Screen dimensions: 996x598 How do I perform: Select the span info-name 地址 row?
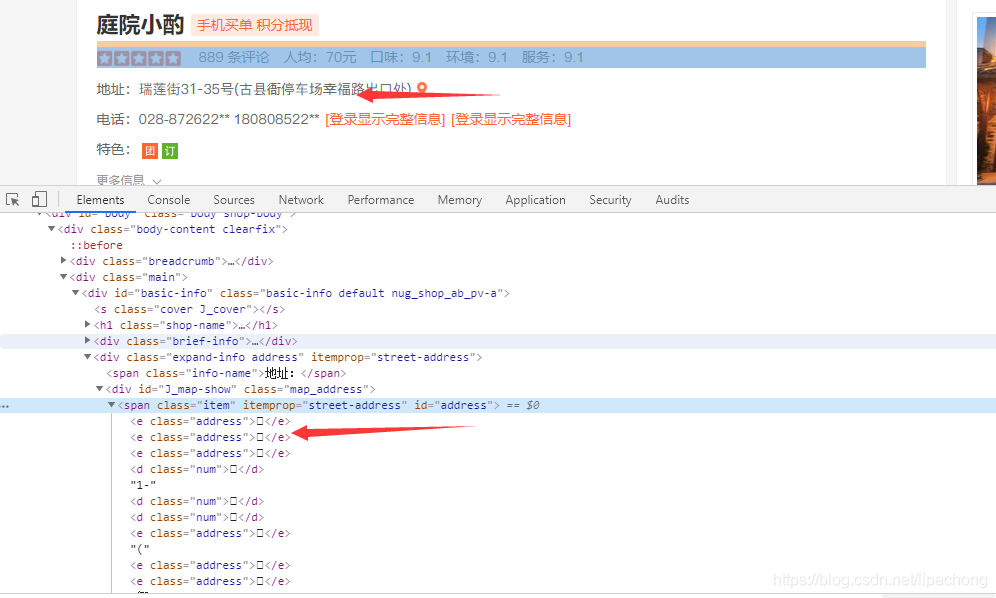227,373
